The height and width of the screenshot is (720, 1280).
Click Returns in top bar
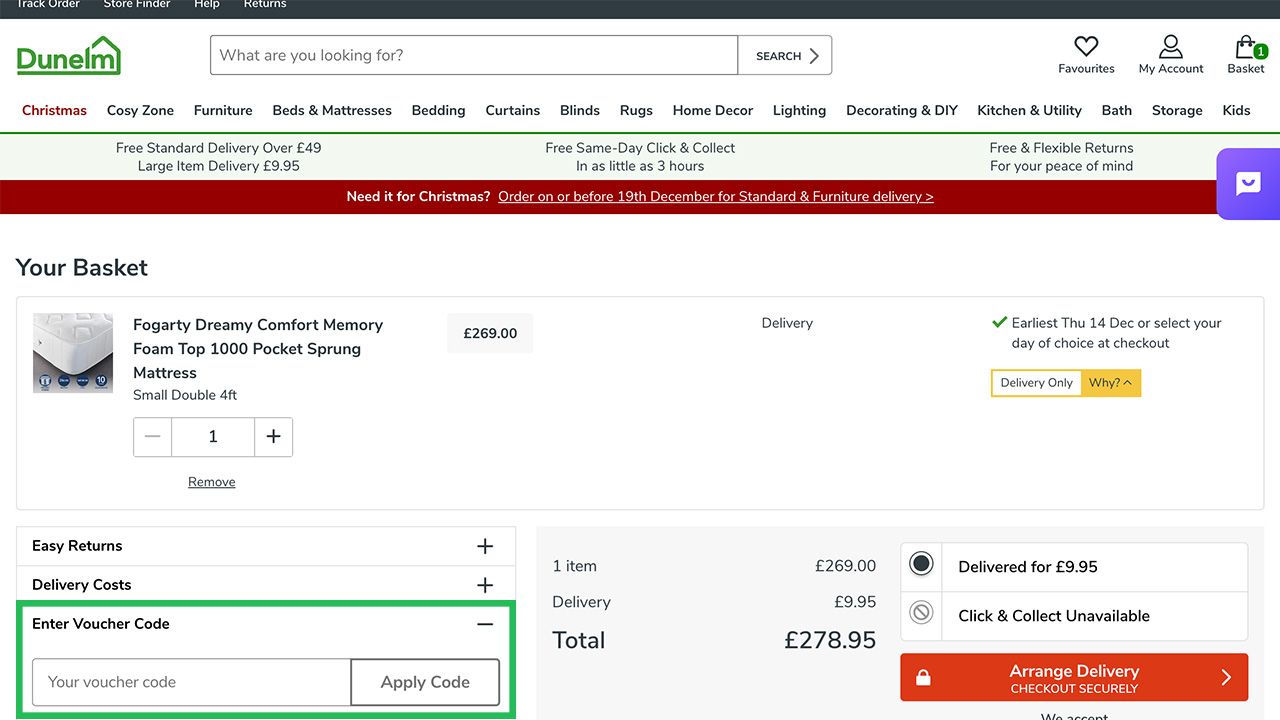[265, 5]
